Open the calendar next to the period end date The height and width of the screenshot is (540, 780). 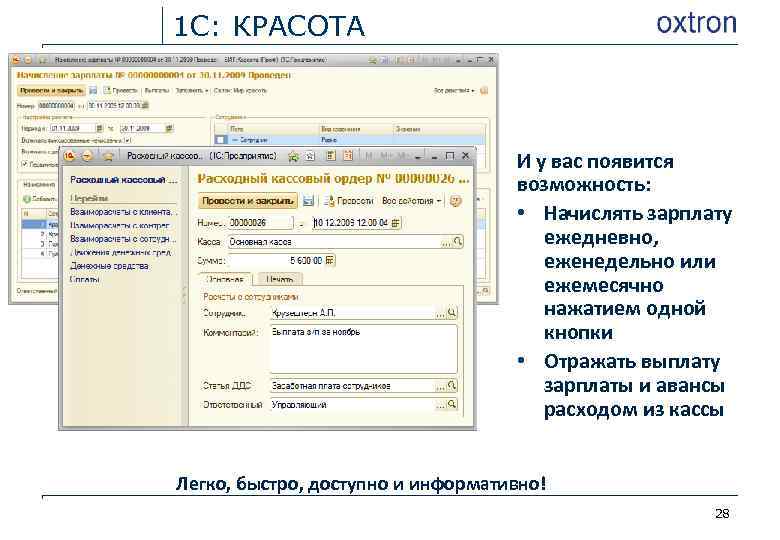tap(169, 128)
